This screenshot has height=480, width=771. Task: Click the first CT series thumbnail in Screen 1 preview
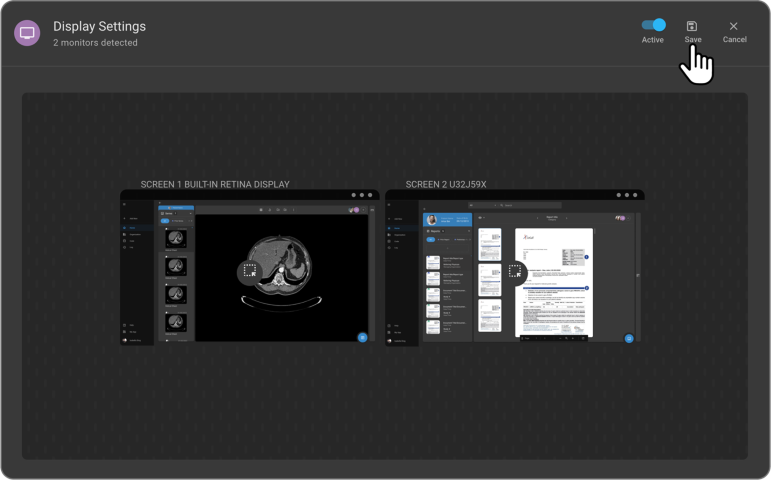pyautogui.click(x=175, y=238)
